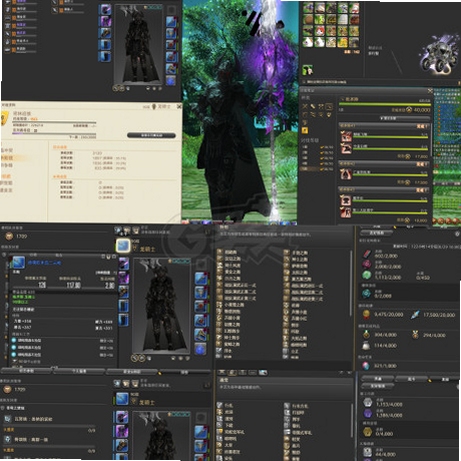Click the purple icon beside 1,386/4,000
This screenshot has width=461, height=461.
[x=367, y=414]
